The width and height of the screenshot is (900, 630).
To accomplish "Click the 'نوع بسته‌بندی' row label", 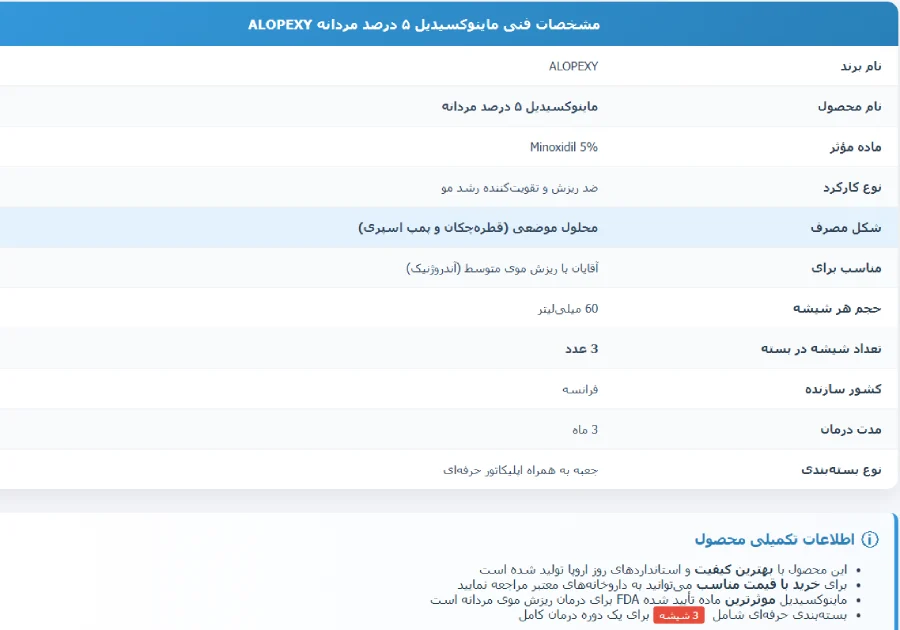I will pos(841,470).
